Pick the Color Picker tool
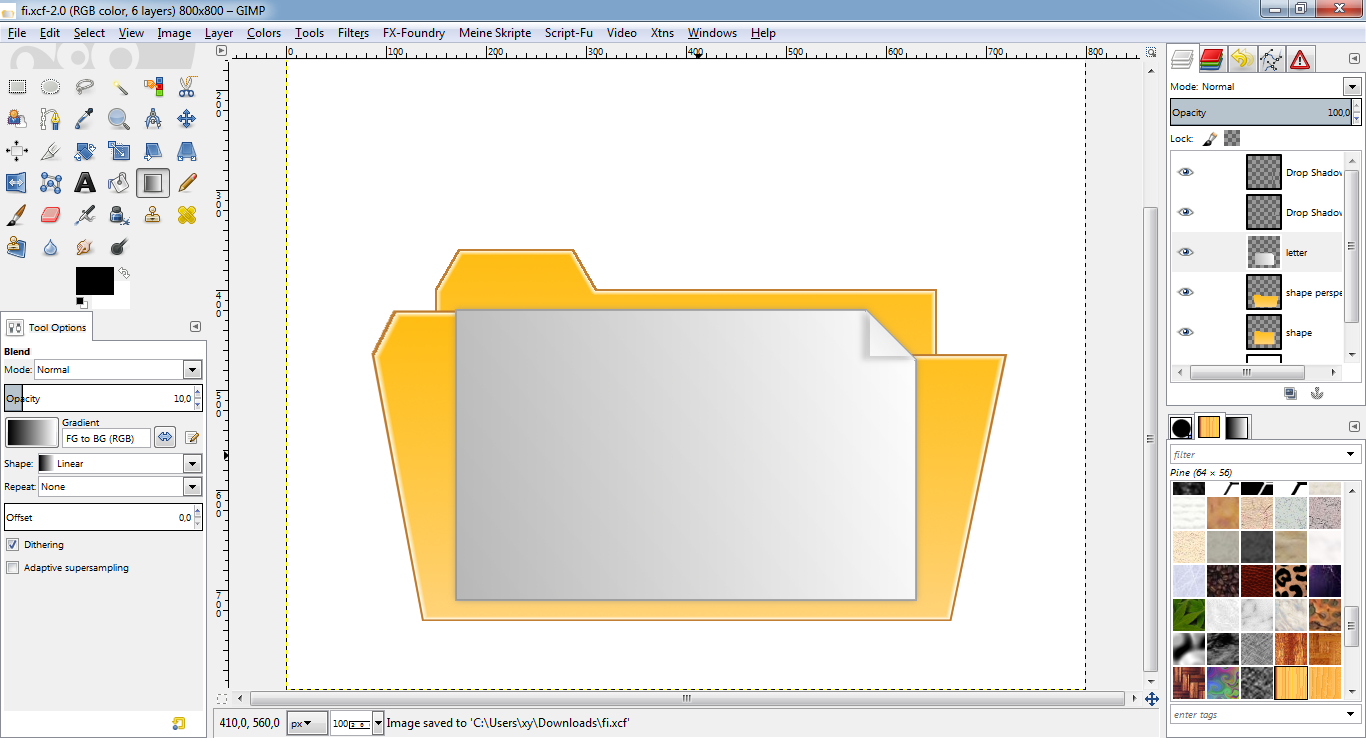1366x738 pixels. coord(84,118)
